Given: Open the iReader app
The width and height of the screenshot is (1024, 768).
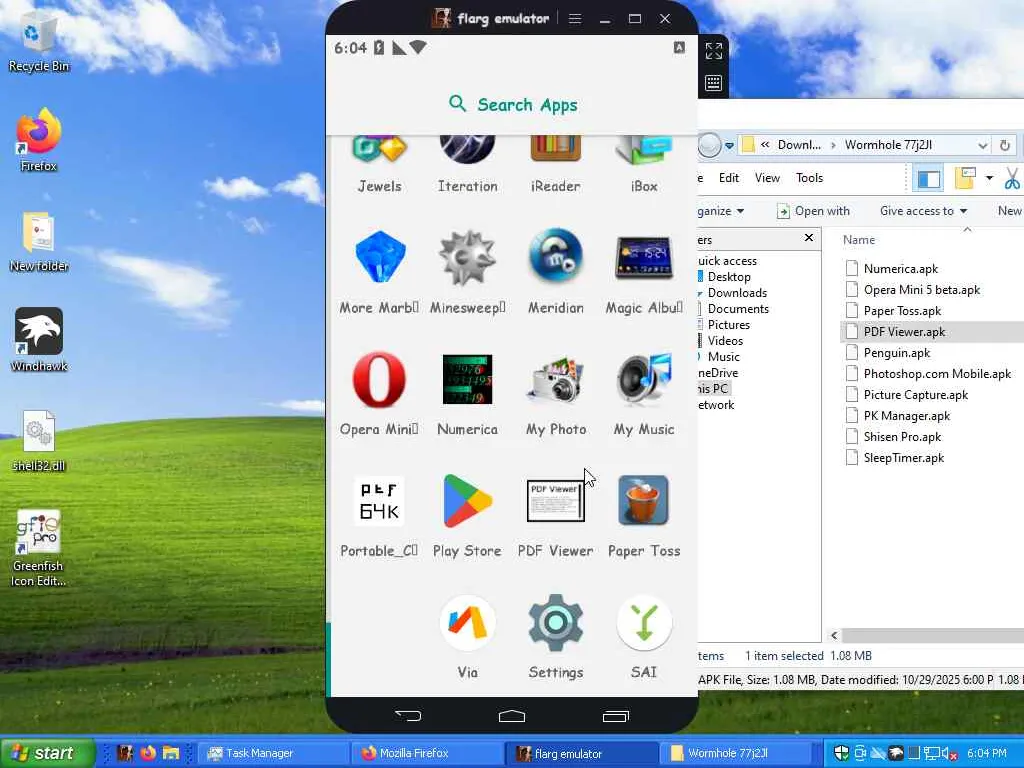Looking at the screenshot, I should point(556,163).
